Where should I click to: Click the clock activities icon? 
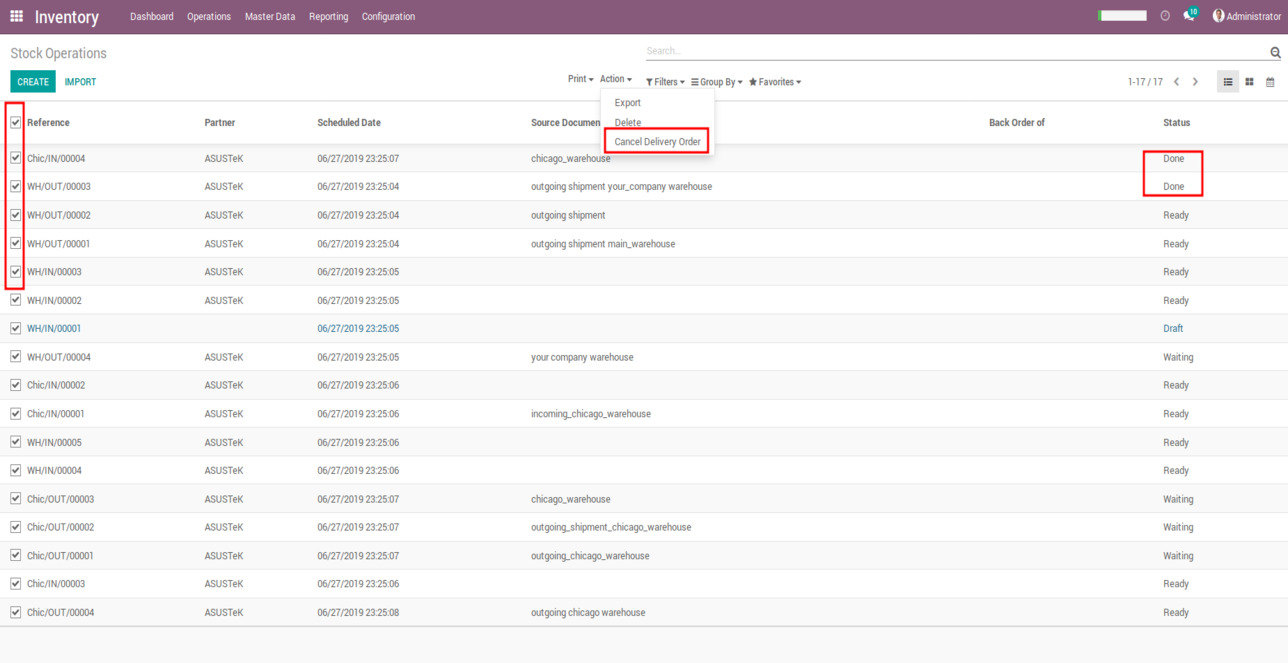point(1165,16)
